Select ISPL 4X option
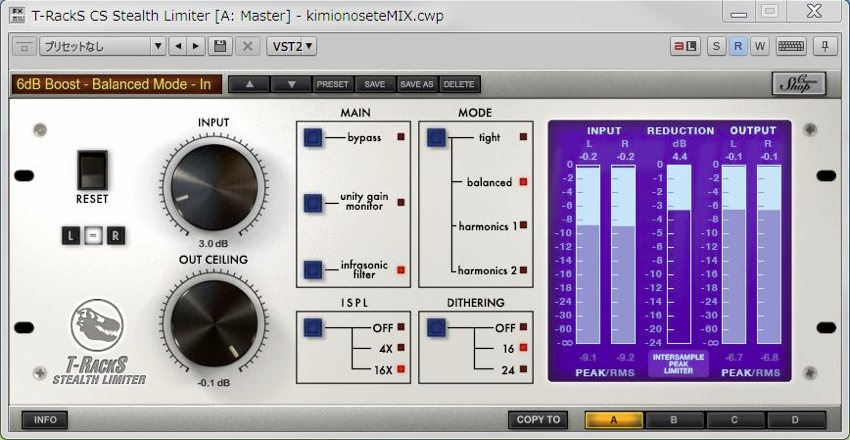The width and height of the screenshot is (850, 440). click(401, 348)
